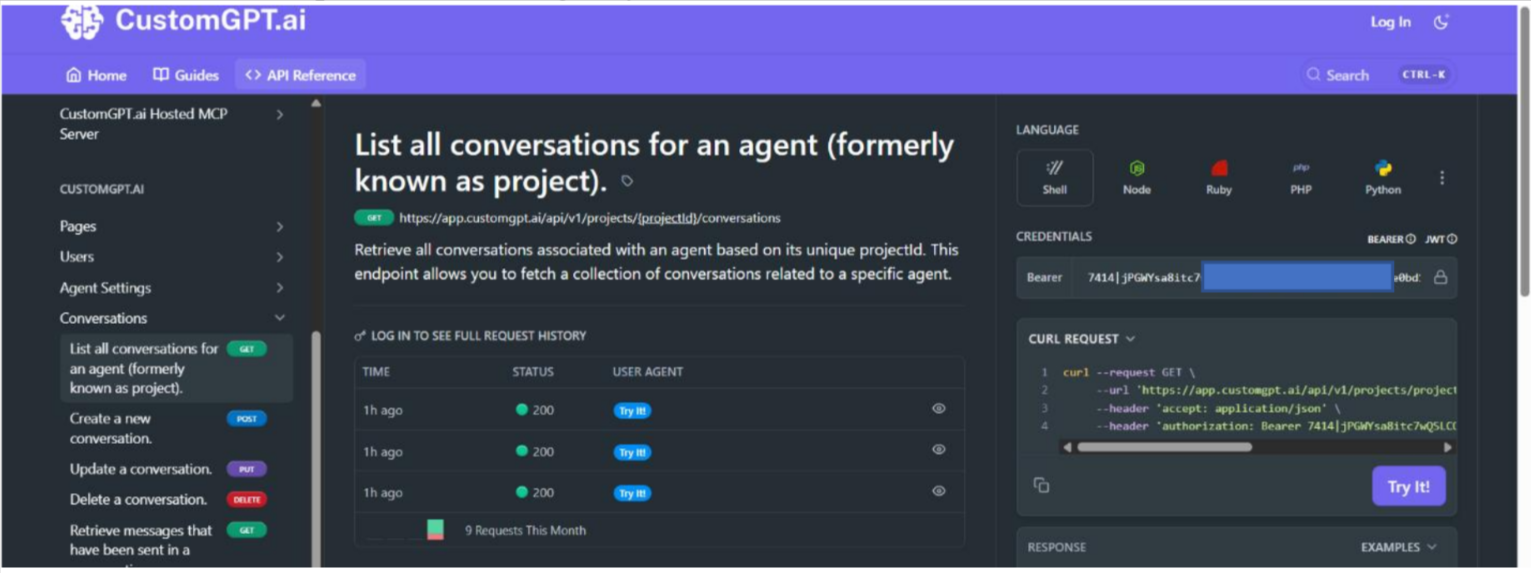Image resolution: width=1531 pixels, height=573 pixels.
Task: View second request via eye icon
Action: tap(939, 450)
